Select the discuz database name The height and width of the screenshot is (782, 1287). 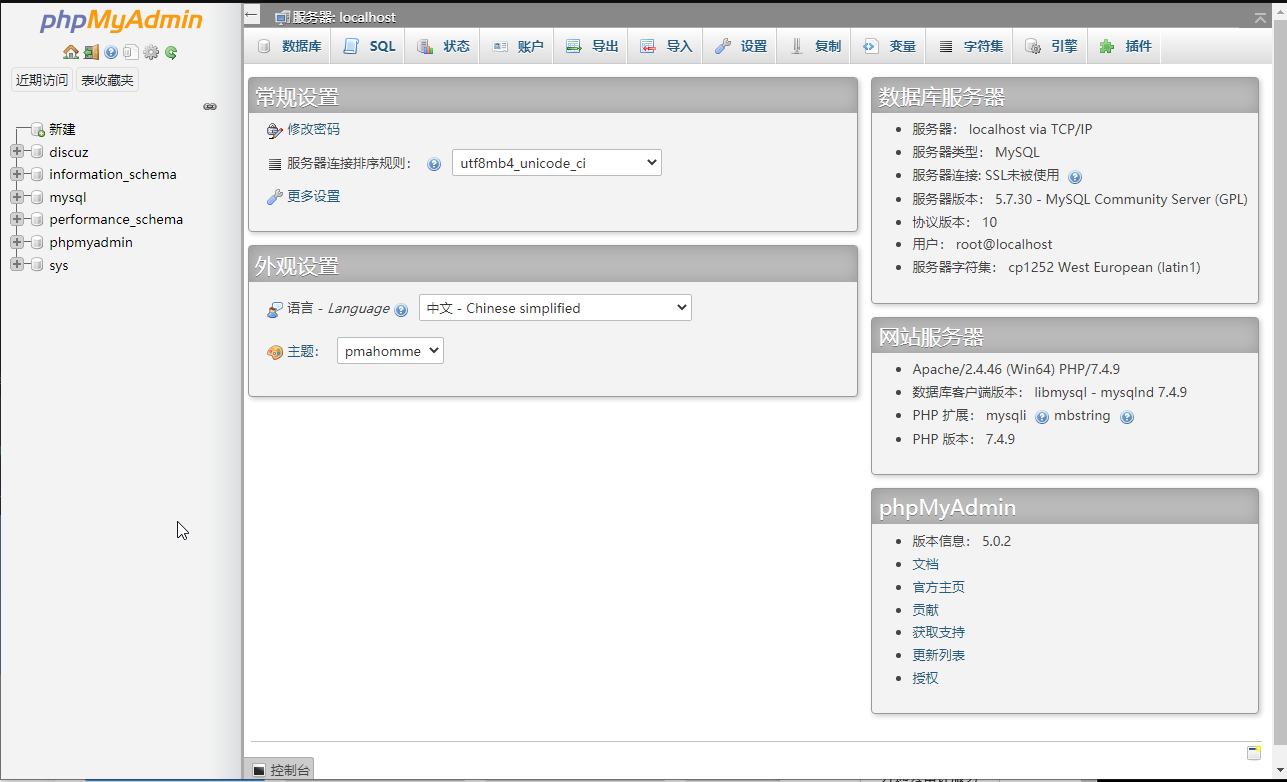[69, 152]
